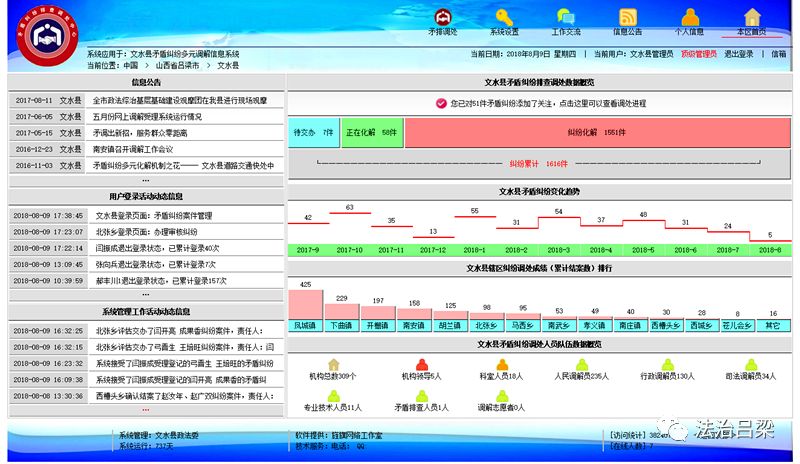Select 凤城镇 in the township ranking
Viewport: 800px width, 464px height.
(x=305, y=325)
